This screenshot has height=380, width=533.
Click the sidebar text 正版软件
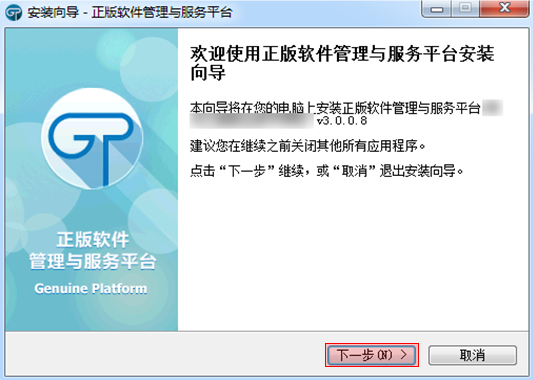coord(92,239)
